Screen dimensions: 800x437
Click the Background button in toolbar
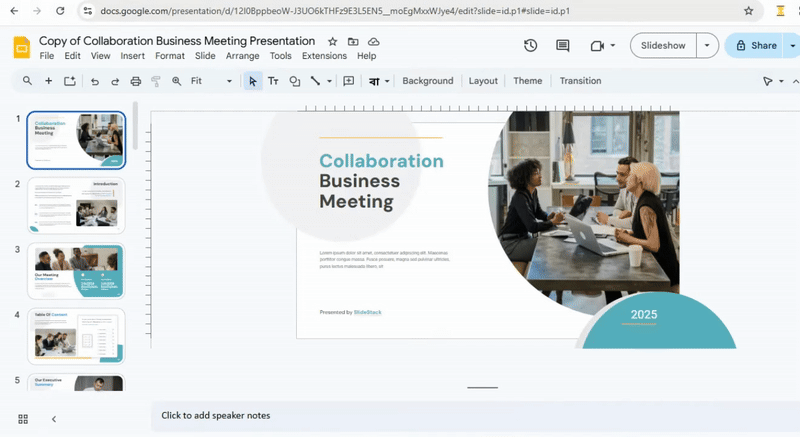tap(428, 81)
